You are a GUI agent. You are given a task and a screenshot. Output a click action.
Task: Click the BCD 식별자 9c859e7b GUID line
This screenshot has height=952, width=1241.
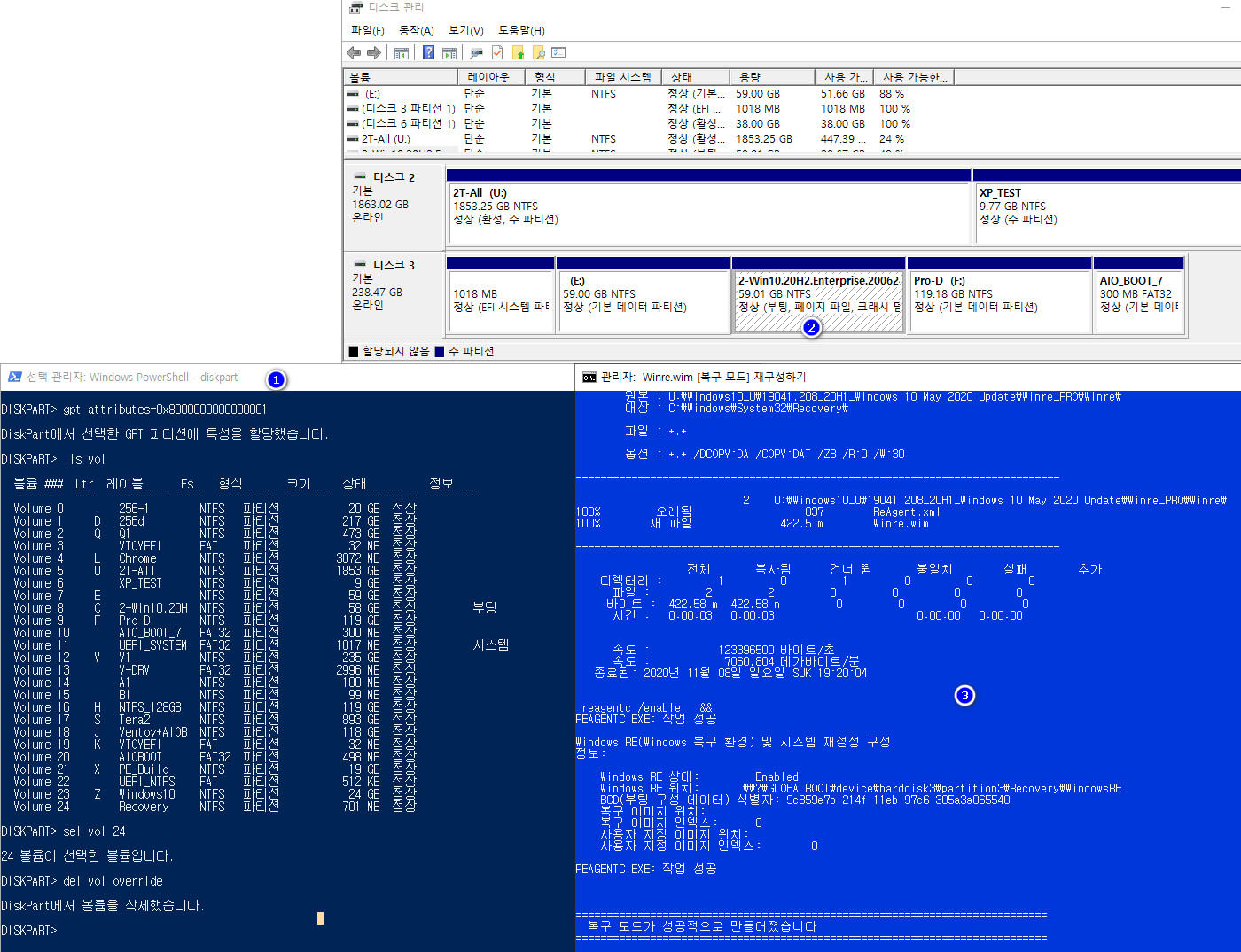point(805,800)
